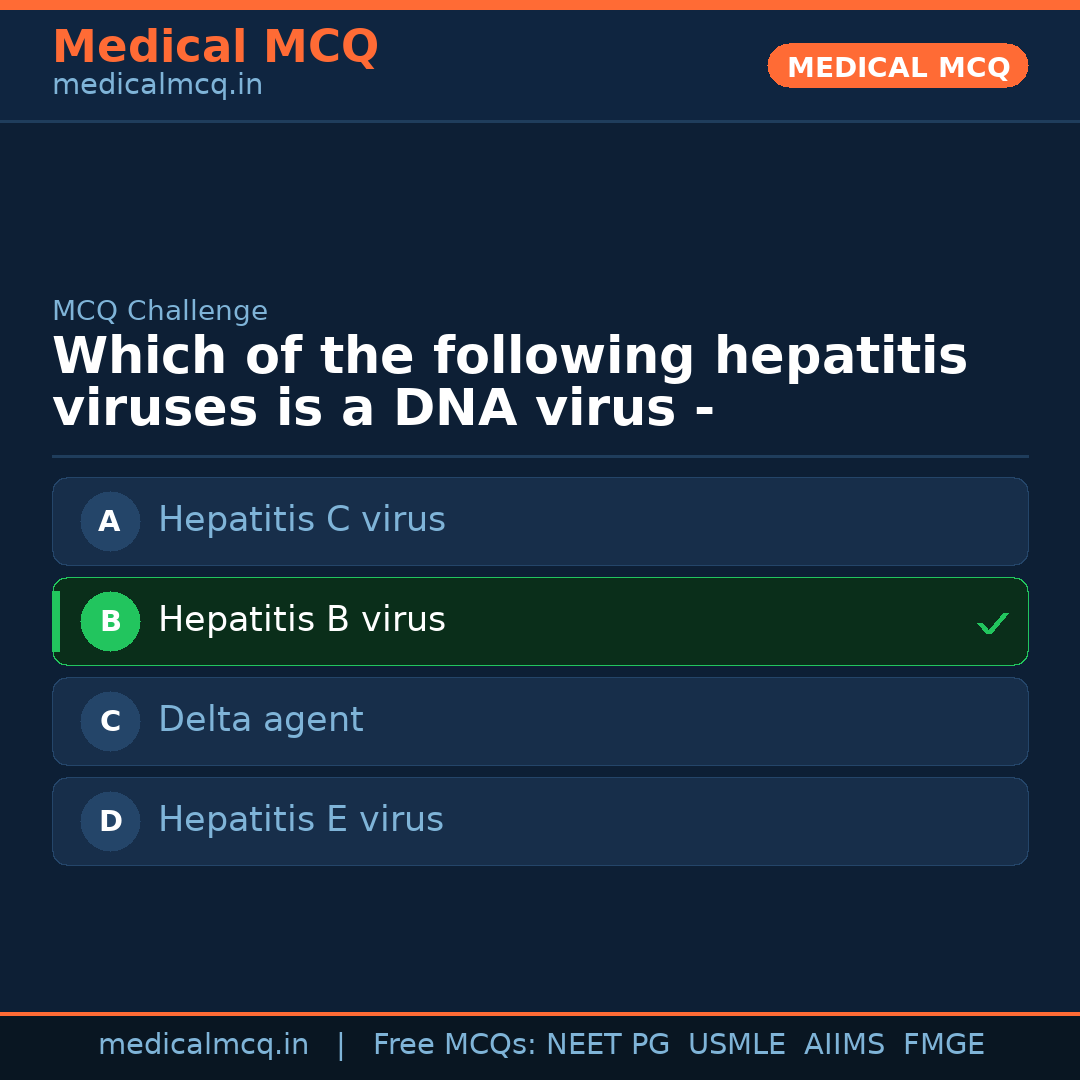
Task: Open the Medical MCQ title logo
Action: click(x=215, y=47)
